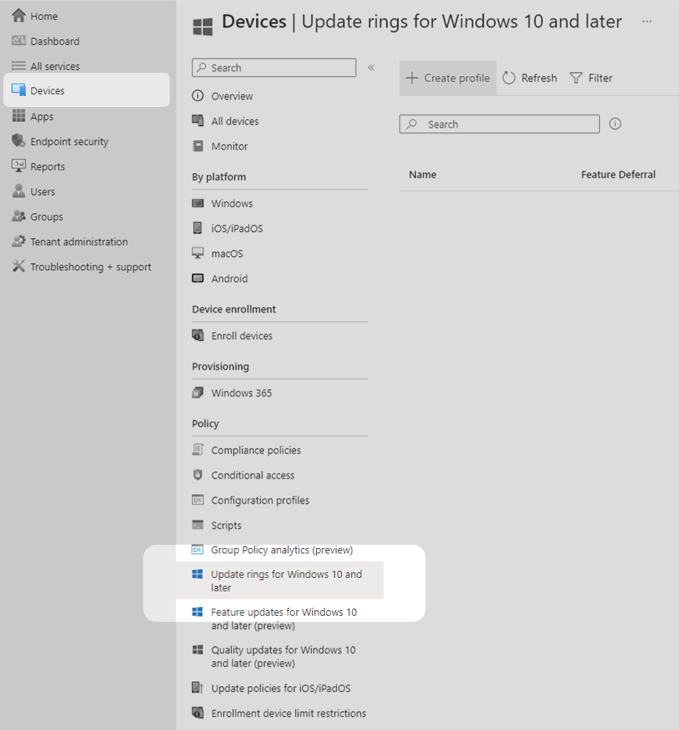Click the All devices icon

point(198,121)
